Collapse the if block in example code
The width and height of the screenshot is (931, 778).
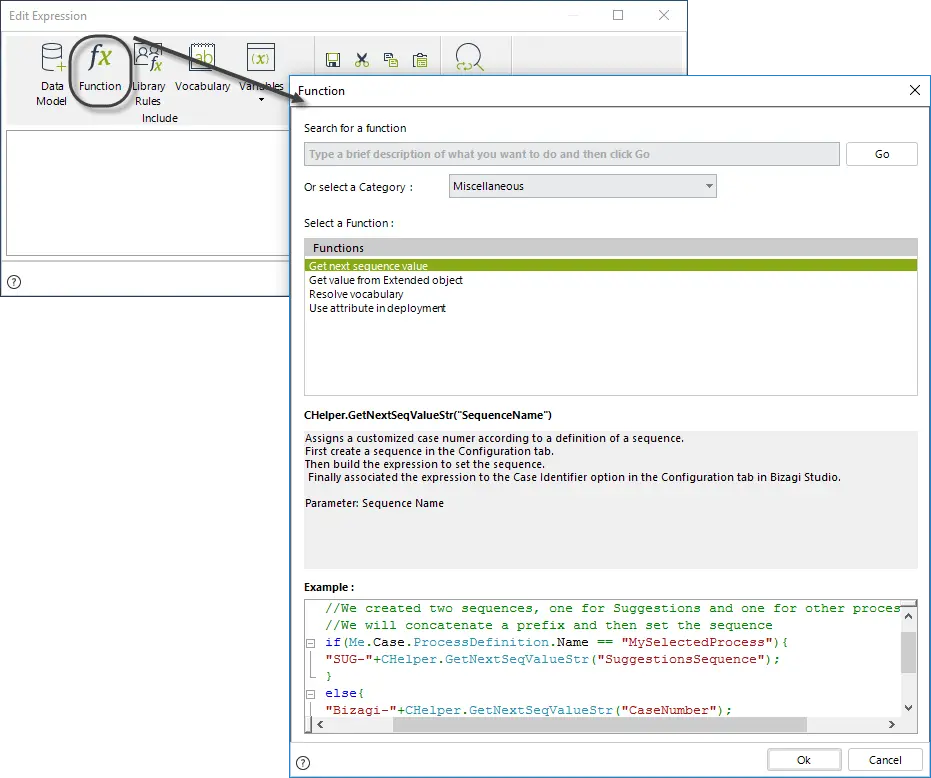coord(310,643)
